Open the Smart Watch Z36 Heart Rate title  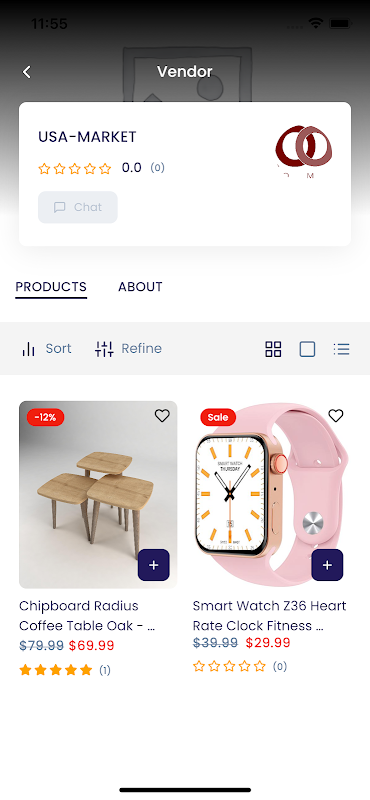point(269,616)
